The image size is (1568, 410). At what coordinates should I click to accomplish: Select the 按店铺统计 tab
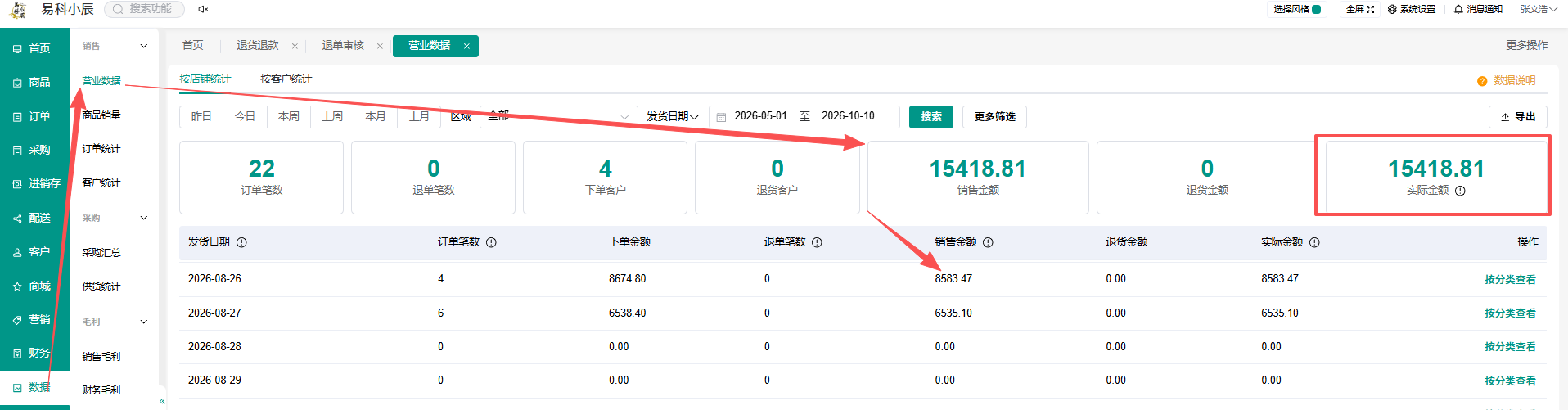205,79
